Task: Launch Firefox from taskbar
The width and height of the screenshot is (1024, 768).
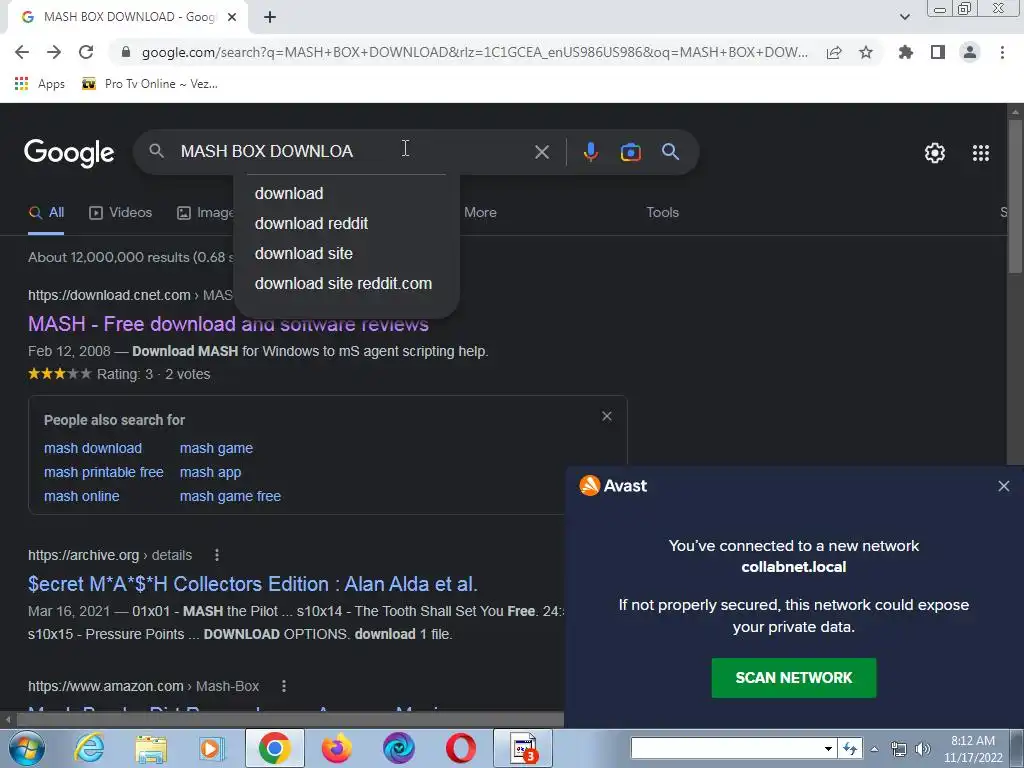Action: pyautogui.click(x=336, y=748)
